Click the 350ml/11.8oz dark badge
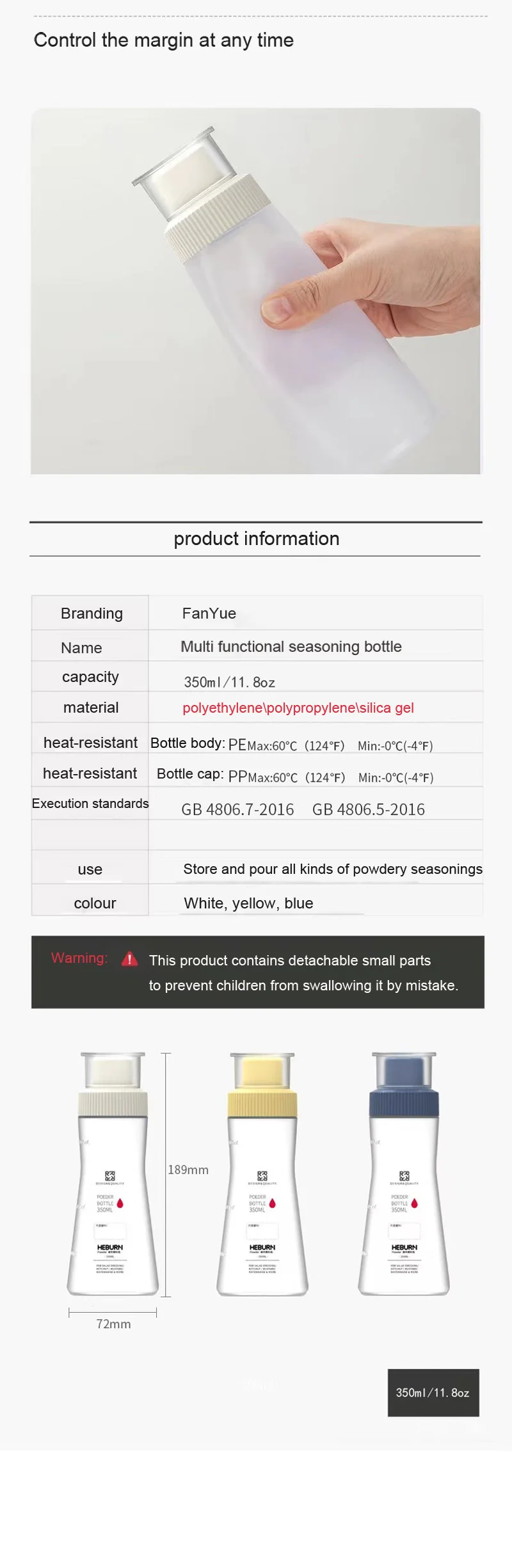 coord(433,1393)
